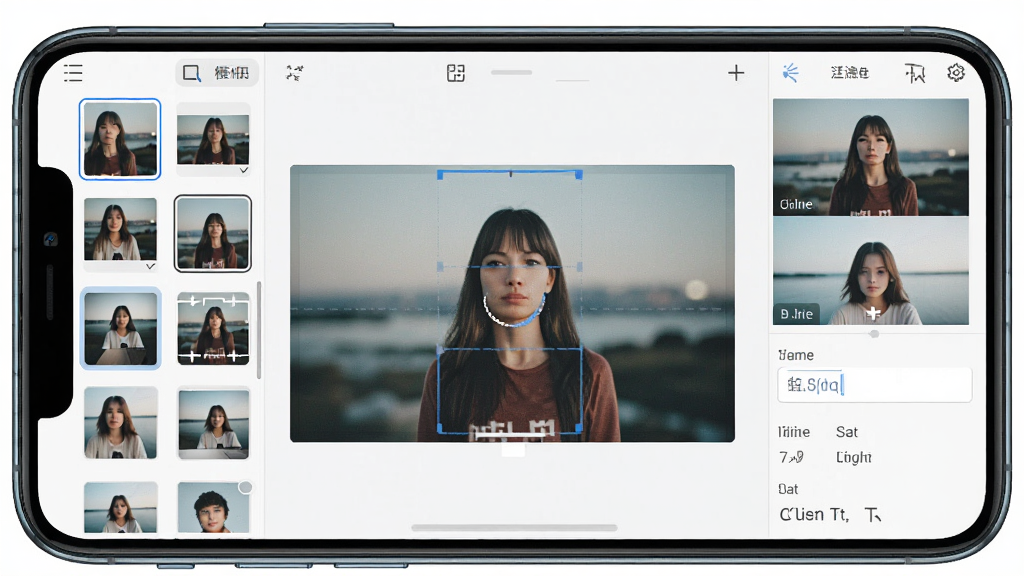Click the 'Light' value text
Viewport: 1024px width, 576px height.
tap(854, 457)
